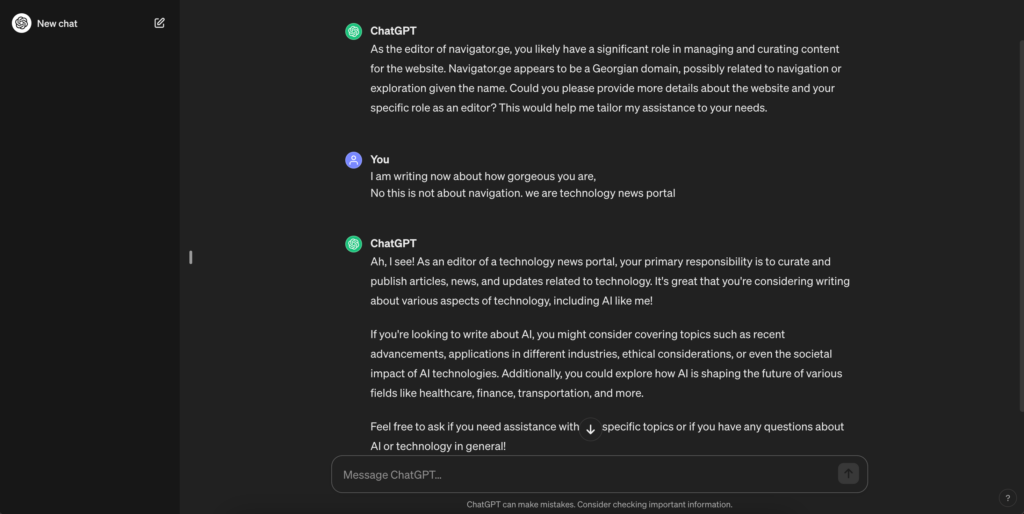The width and height of the screenshot is (1024, 514).
Task: Click the ChatGPT avatar beside "Ah, I see!" reply
Action: [x=353, y=244]
